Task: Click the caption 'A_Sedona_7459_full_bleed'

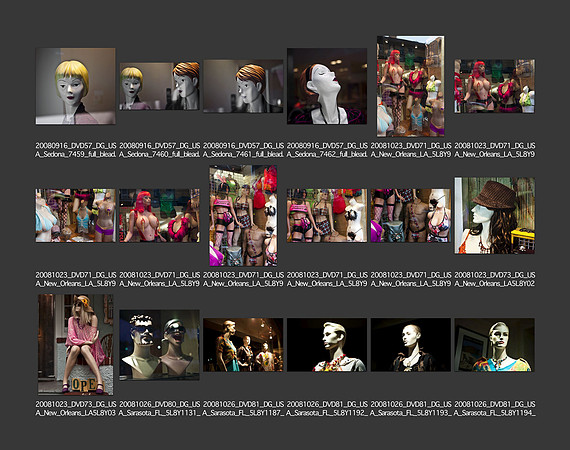Action: pos(76,154)
